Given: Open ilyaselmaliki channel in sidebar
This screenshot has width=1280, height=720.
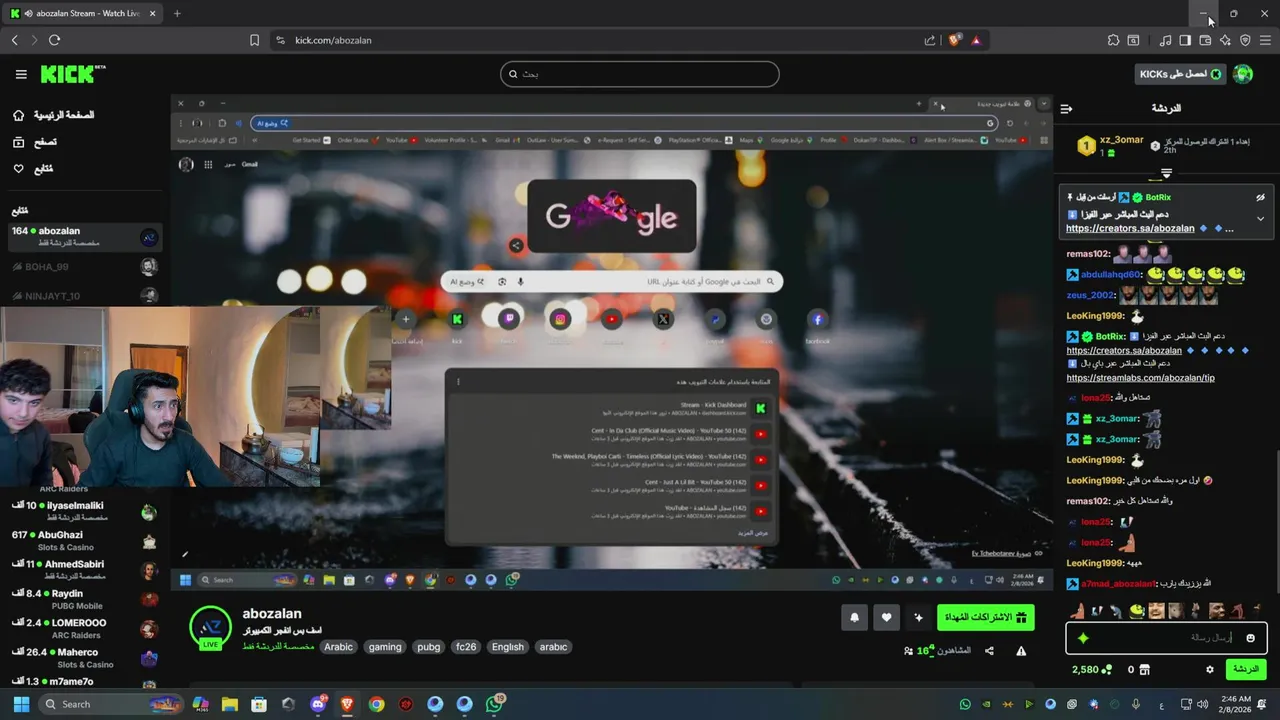Looking at the screenshot, I should point(84,511).
